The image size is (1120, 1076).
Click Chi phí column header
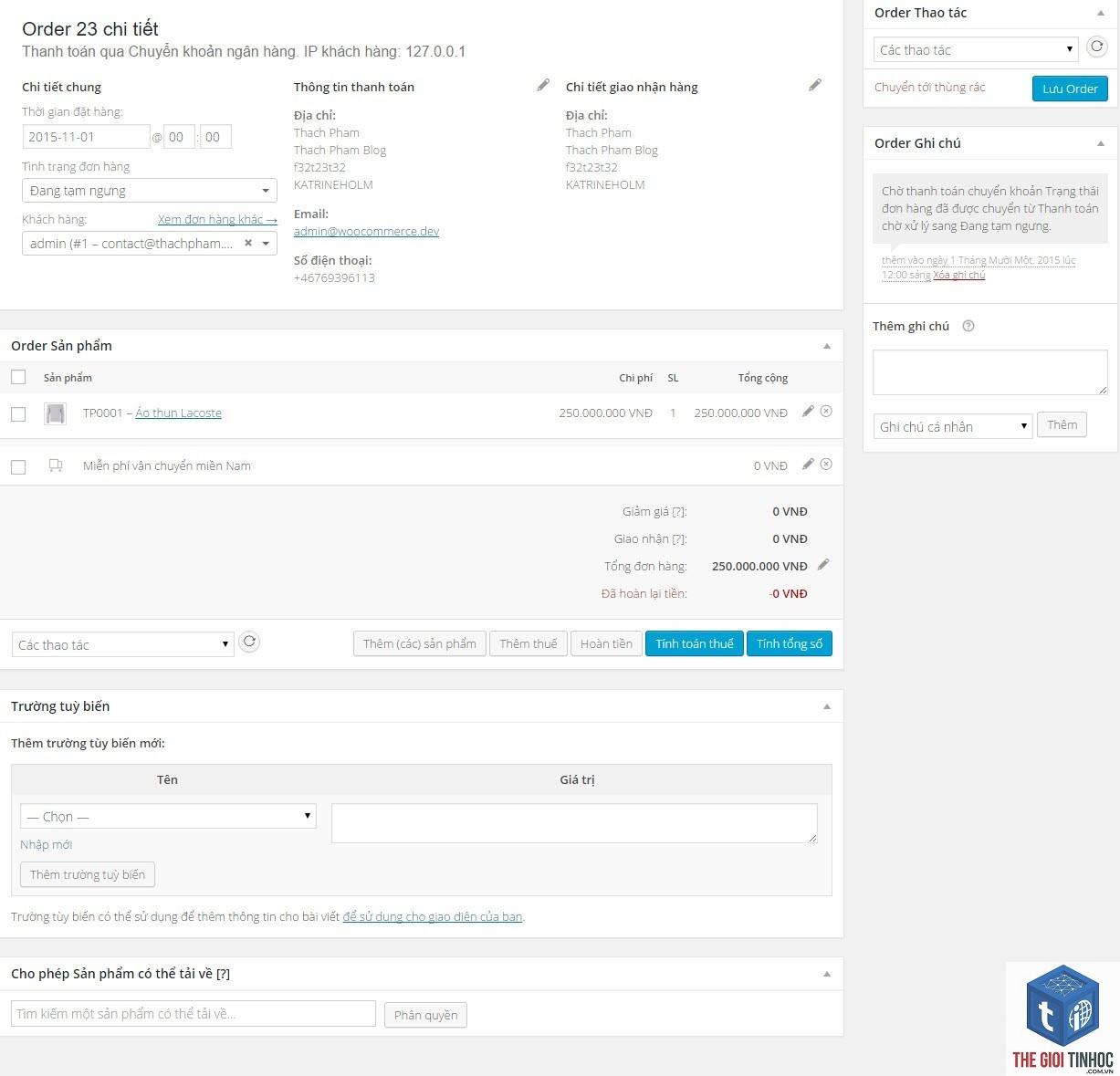click(x=635, y=377)
